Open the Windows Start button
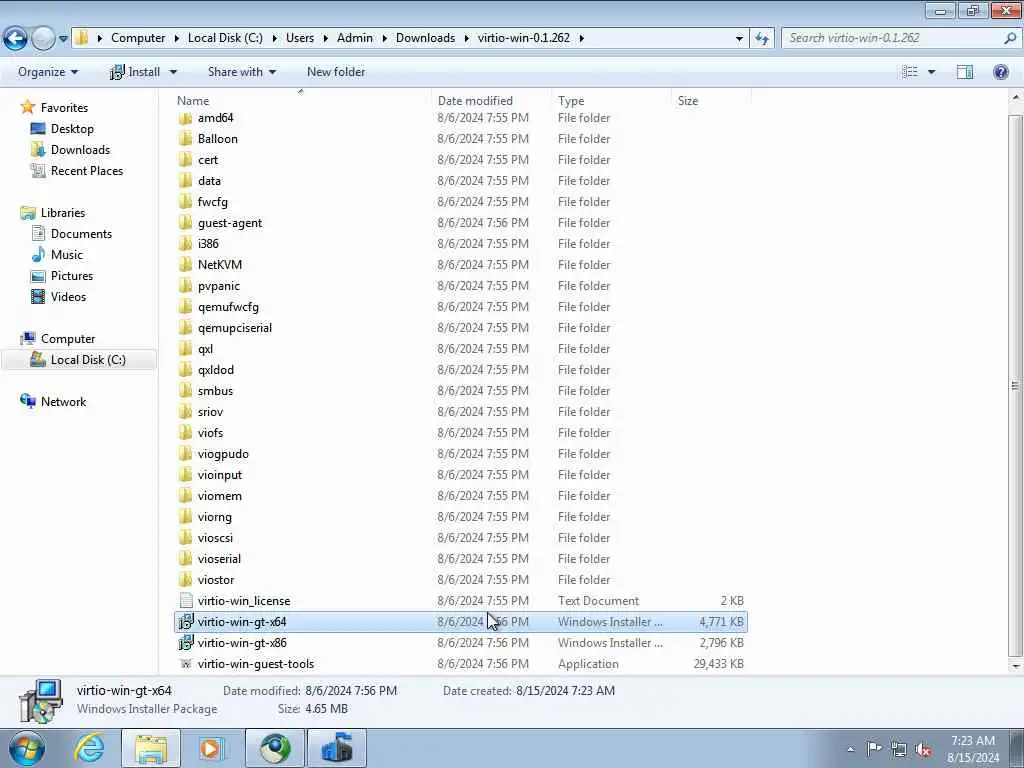The height and width of the screenshot is (768, 1024). point(27,748)
